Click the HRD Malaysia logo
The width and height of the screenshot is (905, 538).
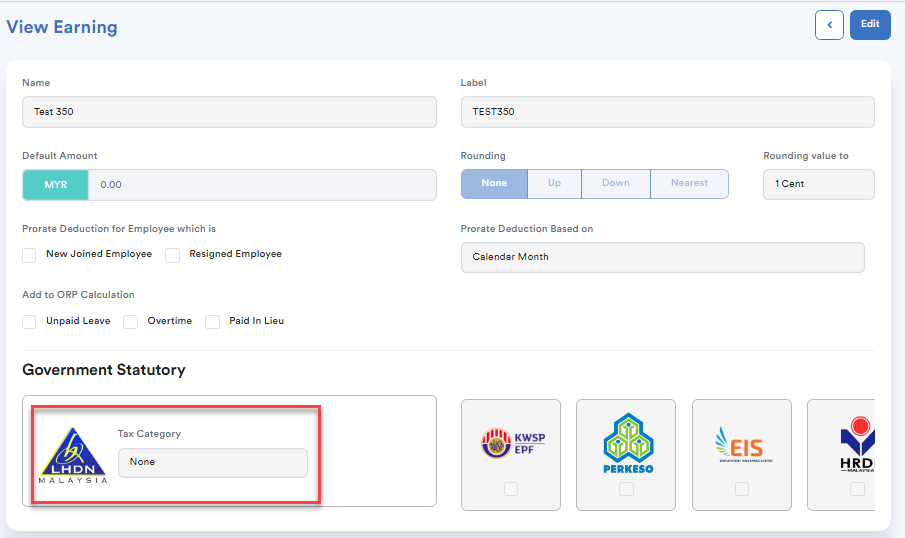pyautogui.click(x=857, y=444)
